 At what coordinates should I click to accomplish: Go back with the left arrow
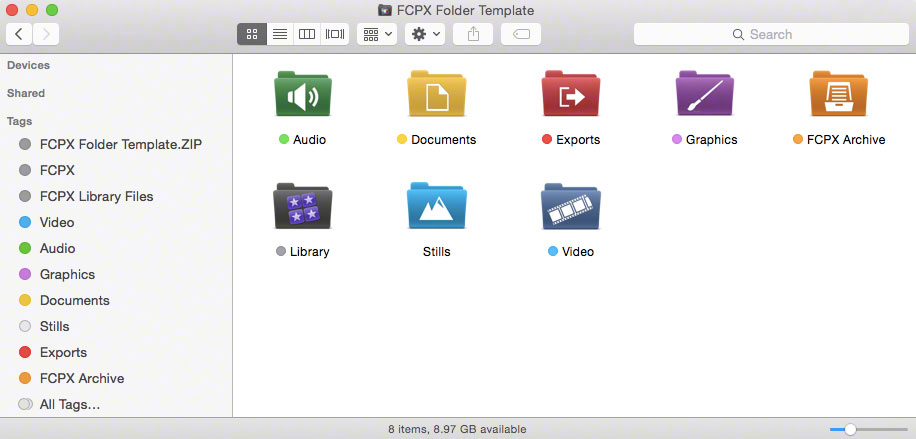[x=19, y=34]
